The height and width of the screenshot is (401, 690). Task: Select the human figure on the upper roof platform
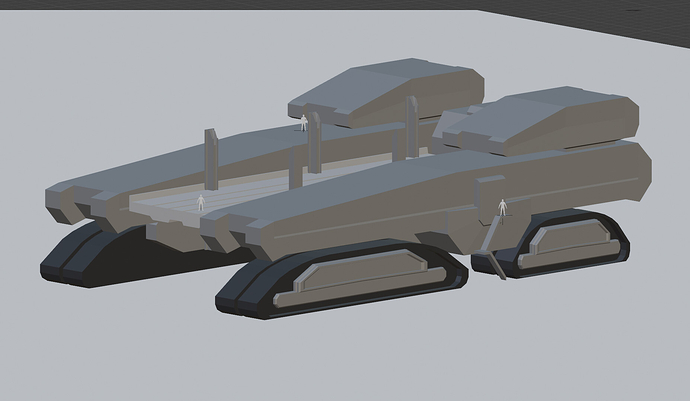pyautogui.click(x=304, y=122)
